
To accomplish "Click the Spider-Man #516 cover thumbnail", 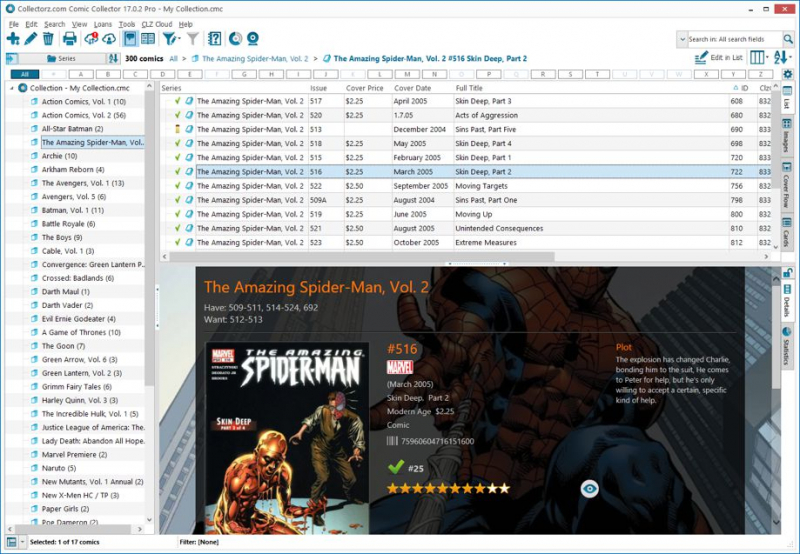I will point(287,438).
